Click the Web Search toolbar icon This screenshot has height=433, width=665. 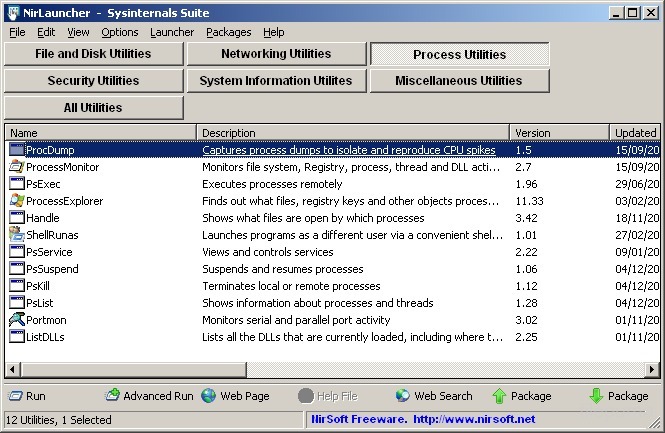[402, 396]
